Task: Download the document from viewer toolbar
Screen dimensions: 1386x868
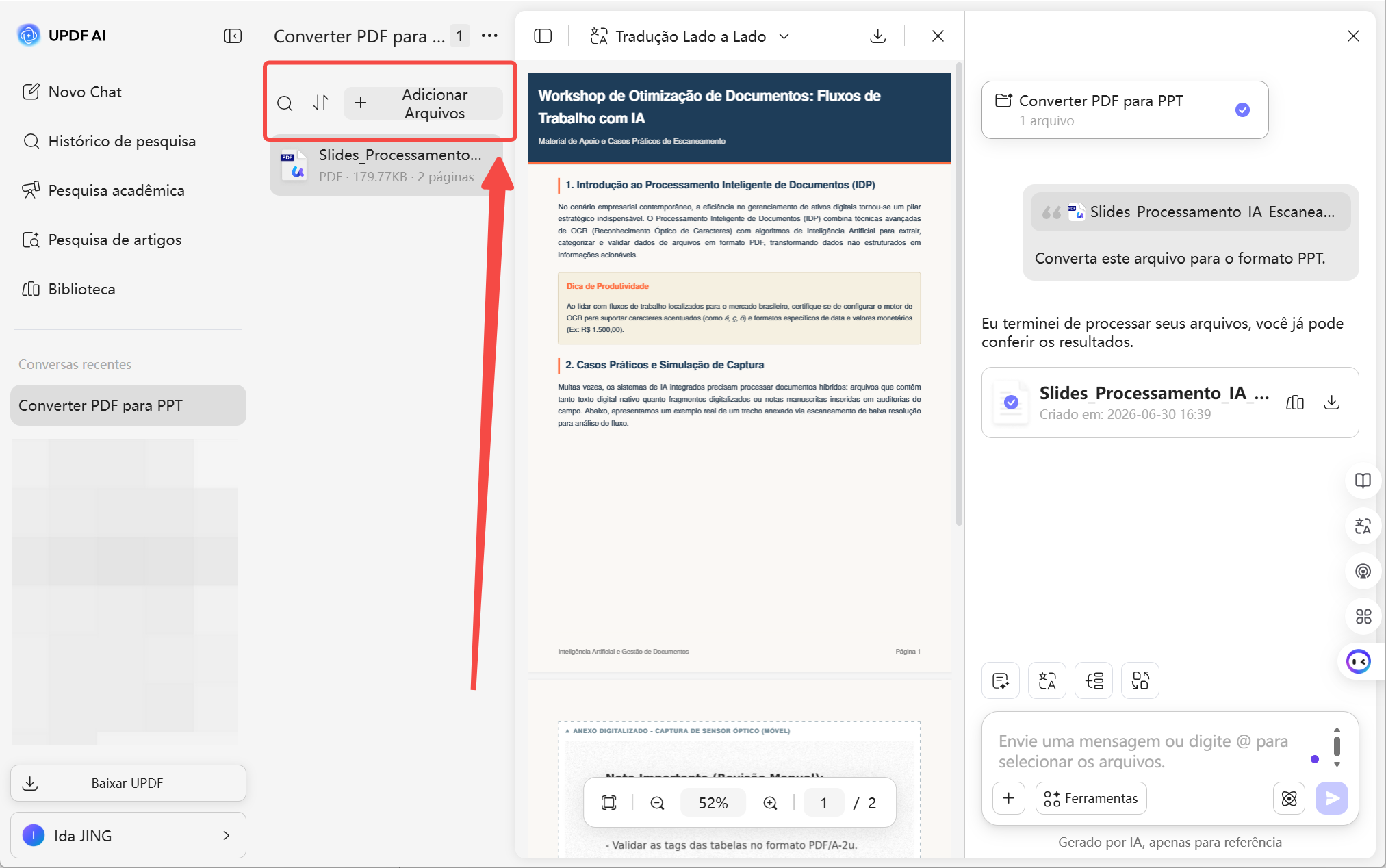Action: [x=877, y=36]
